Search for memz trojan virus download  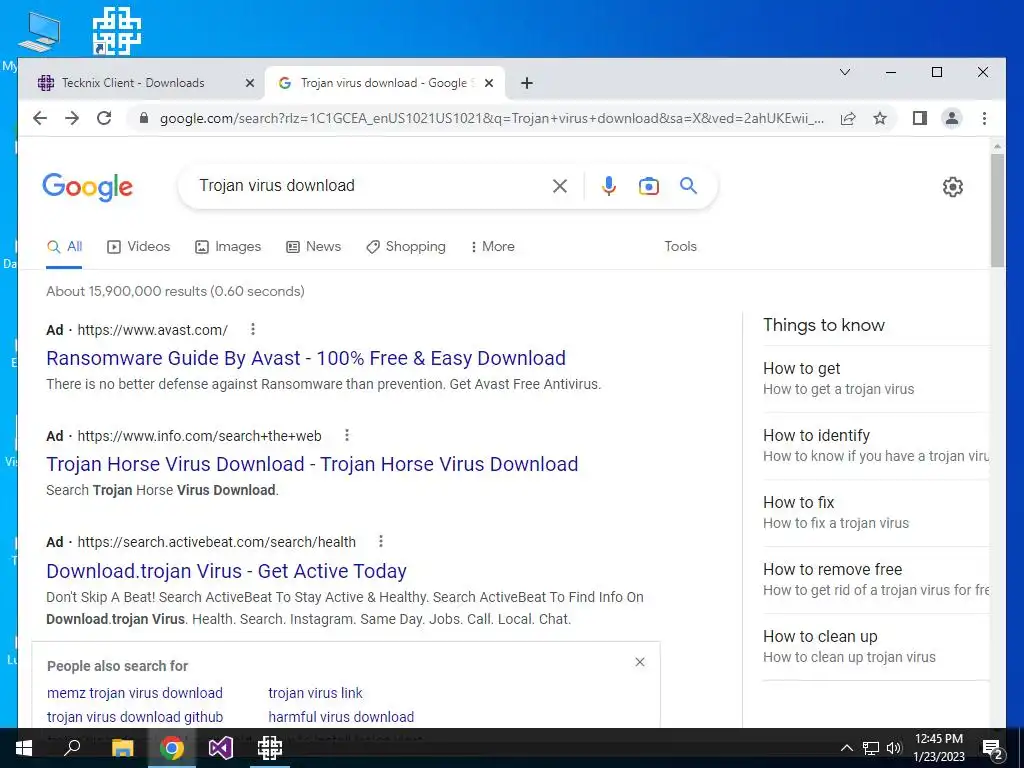[x=135, y=693]
